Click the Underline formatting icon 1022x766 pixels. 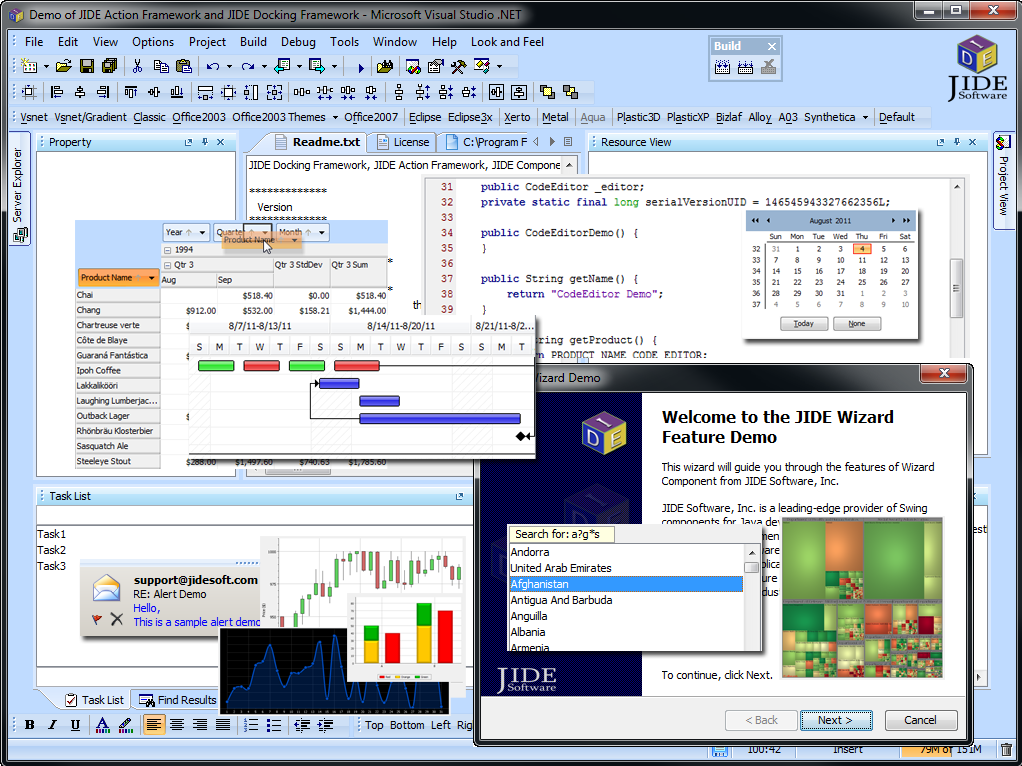click(x=75, y=725)
